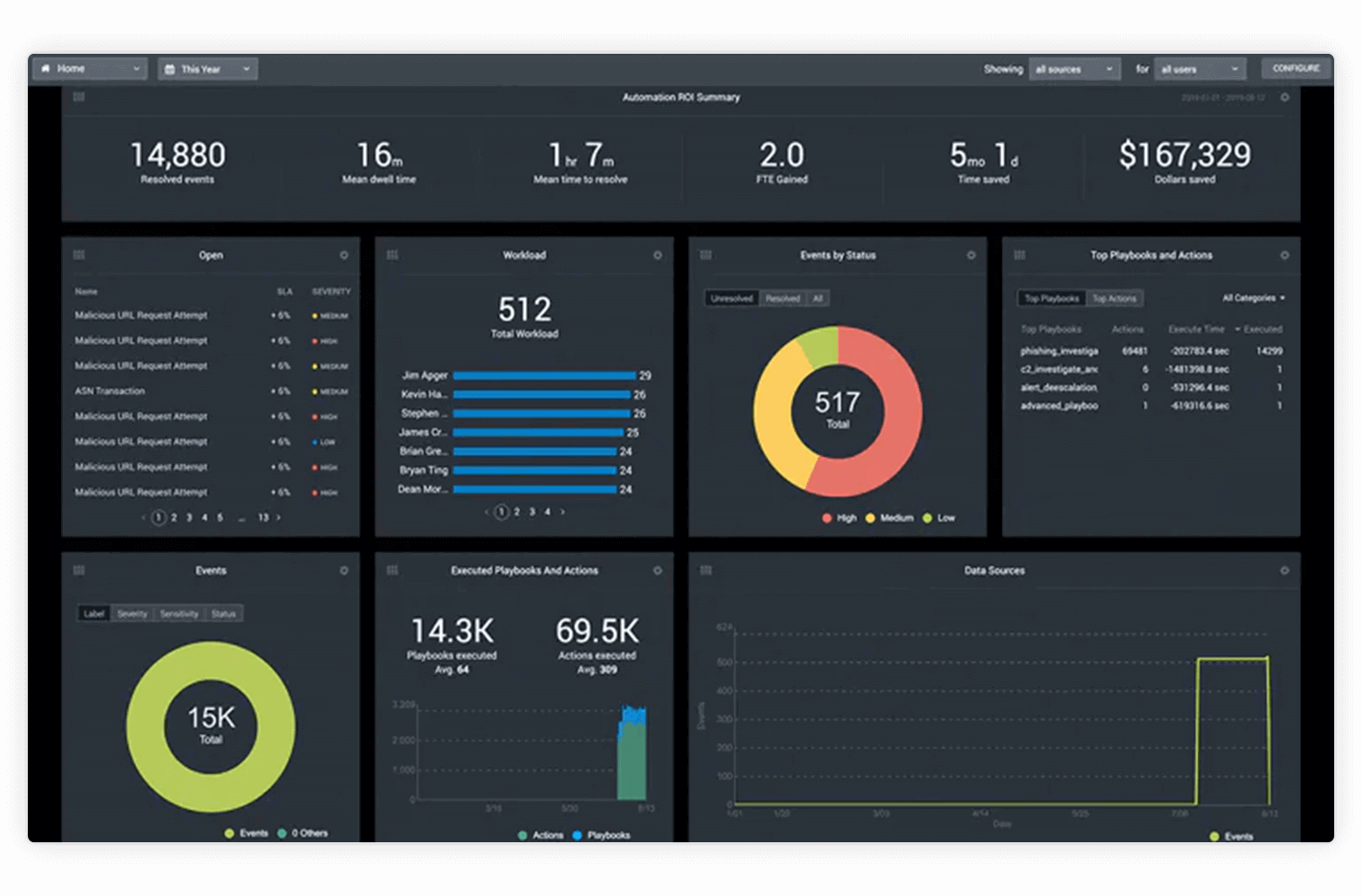The width and height of the screenshot is (1362, 896).
Task: Go to page 13 in Open panel
Action: coord(263,517)
